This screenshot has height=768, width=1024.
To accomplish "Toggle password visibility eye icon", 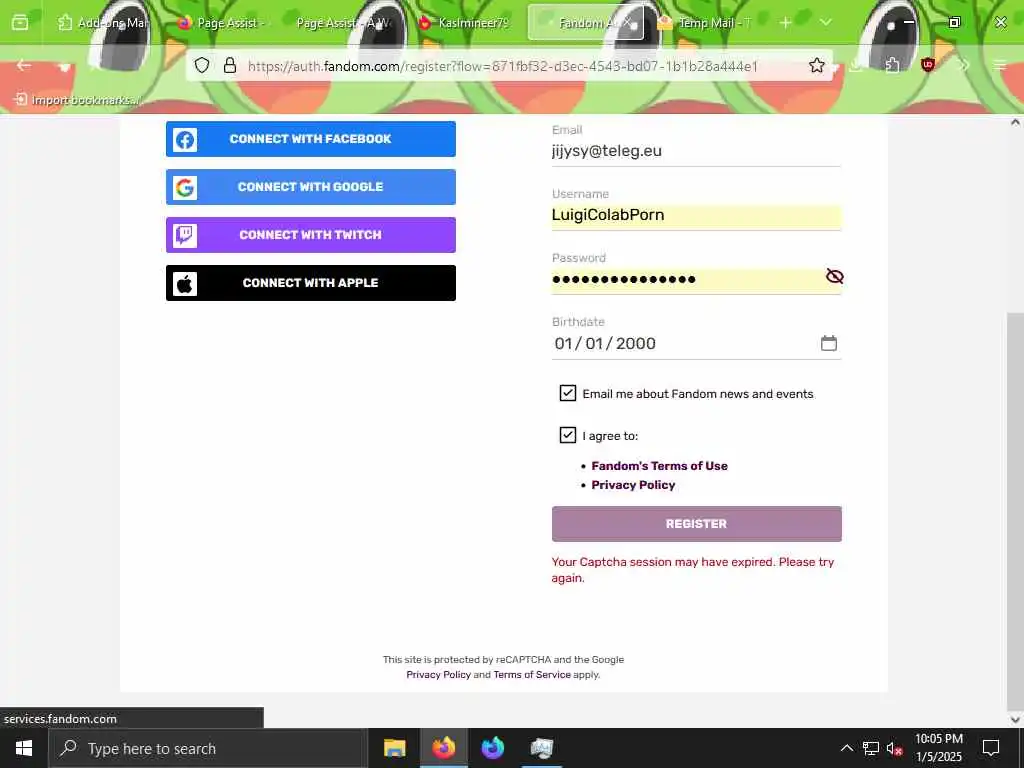I will coord(834,276).
